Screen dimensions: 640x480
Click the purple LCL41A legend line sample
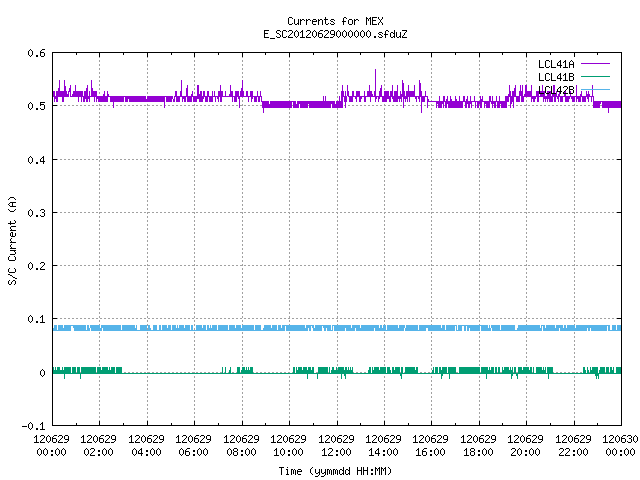(595, 64)
